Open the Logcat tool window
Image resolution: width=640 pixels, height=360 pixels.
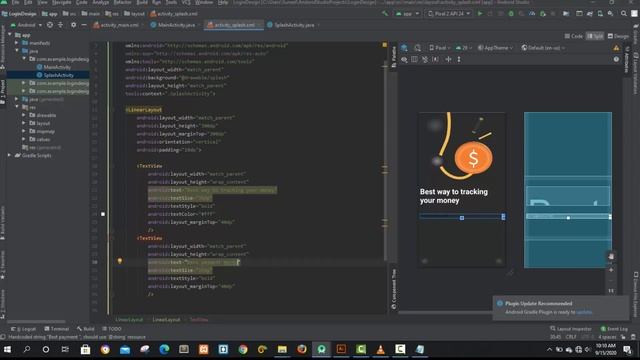click(24, 329)
